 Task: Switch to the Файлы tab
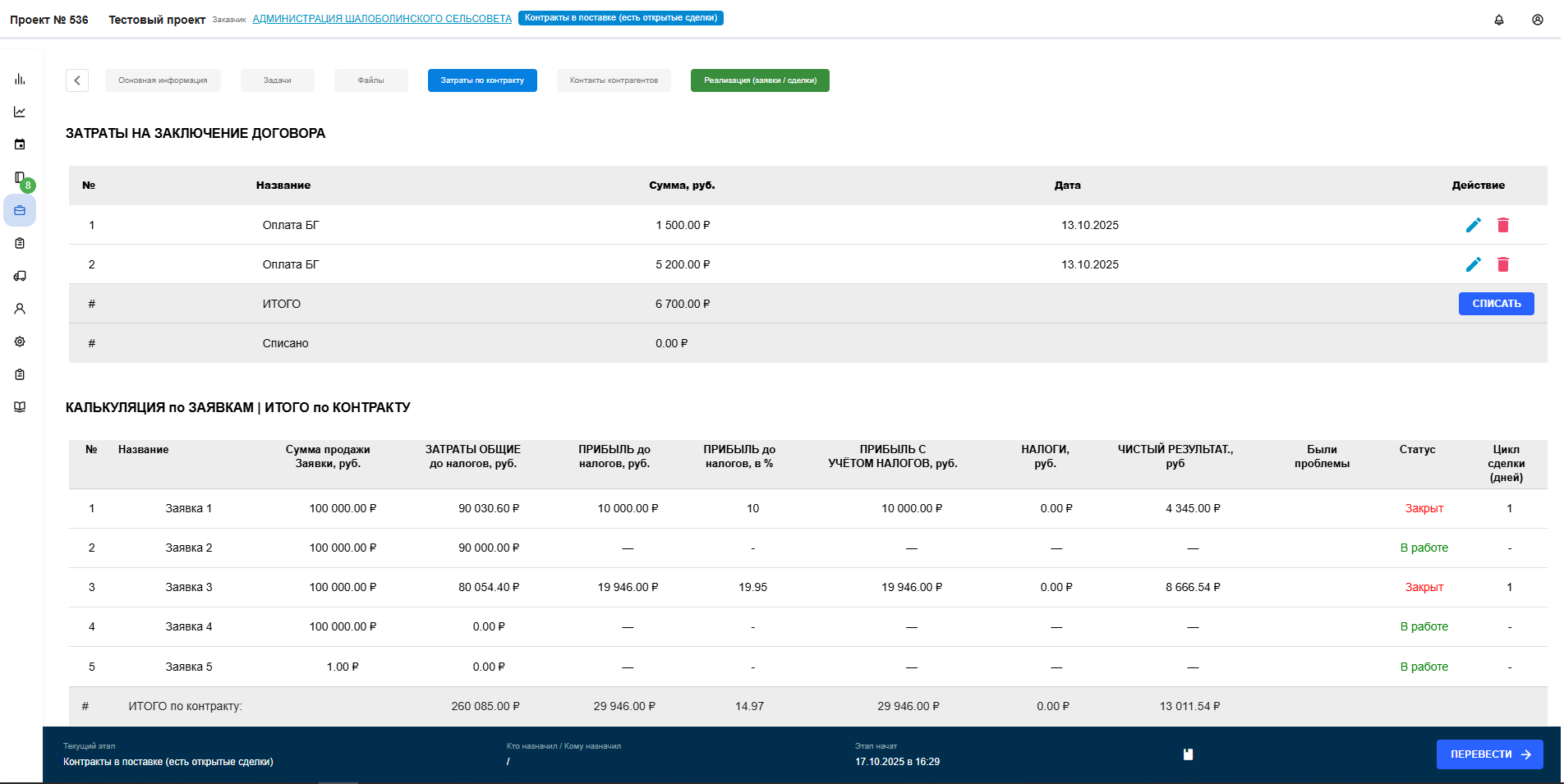(x=371, y=80)
